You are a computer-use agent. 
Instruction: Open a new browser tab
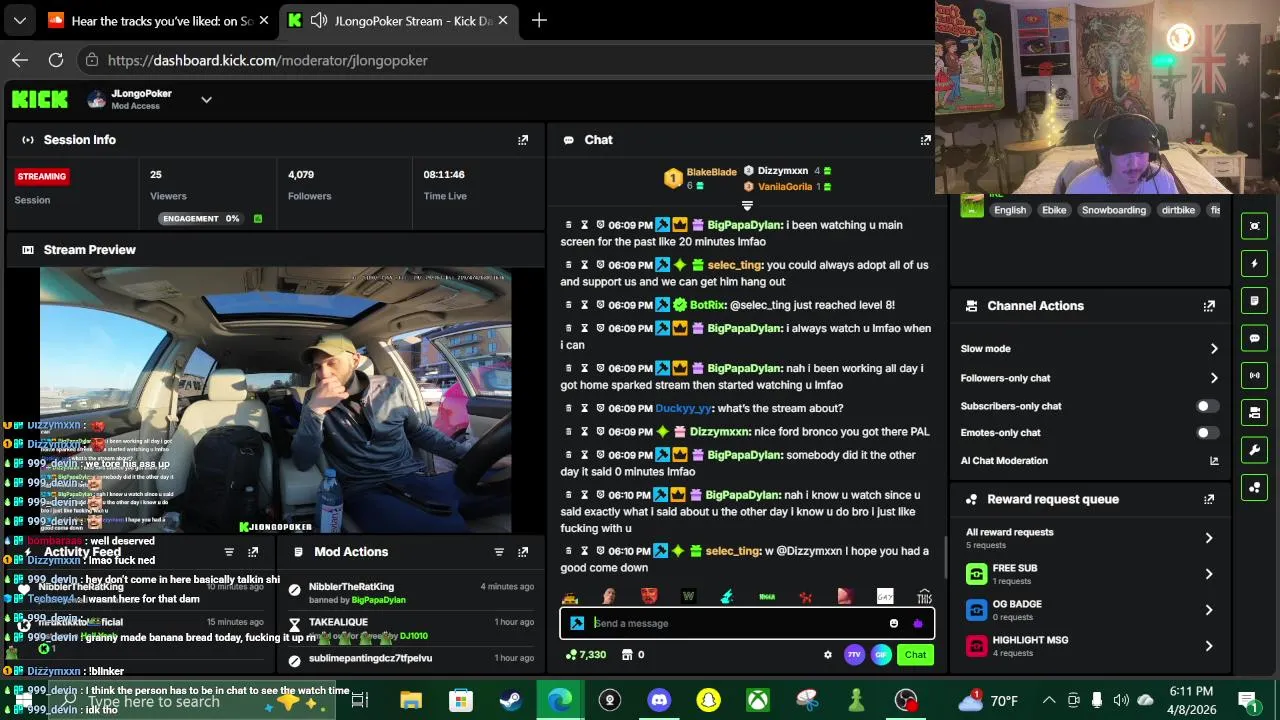click(539, 20)
